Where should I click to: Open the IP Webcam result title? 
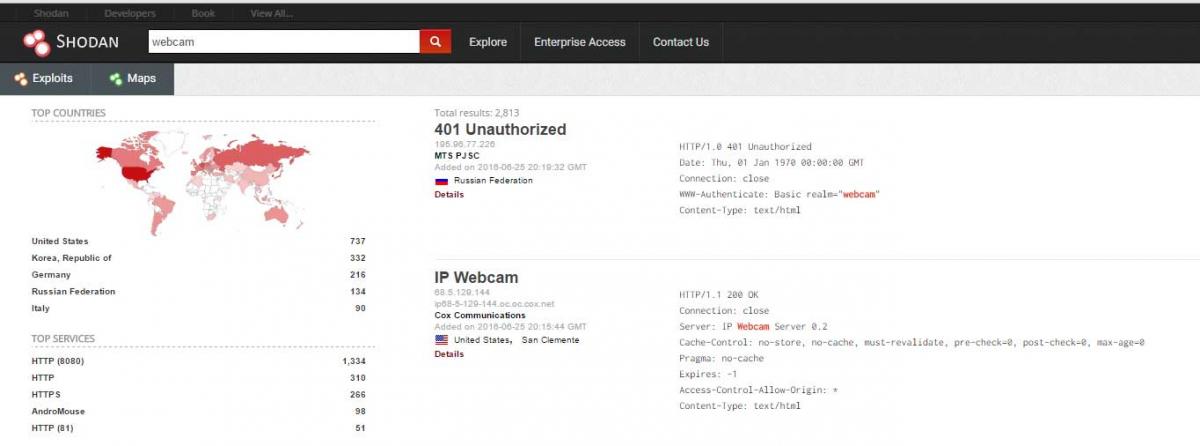click(476, 277)
